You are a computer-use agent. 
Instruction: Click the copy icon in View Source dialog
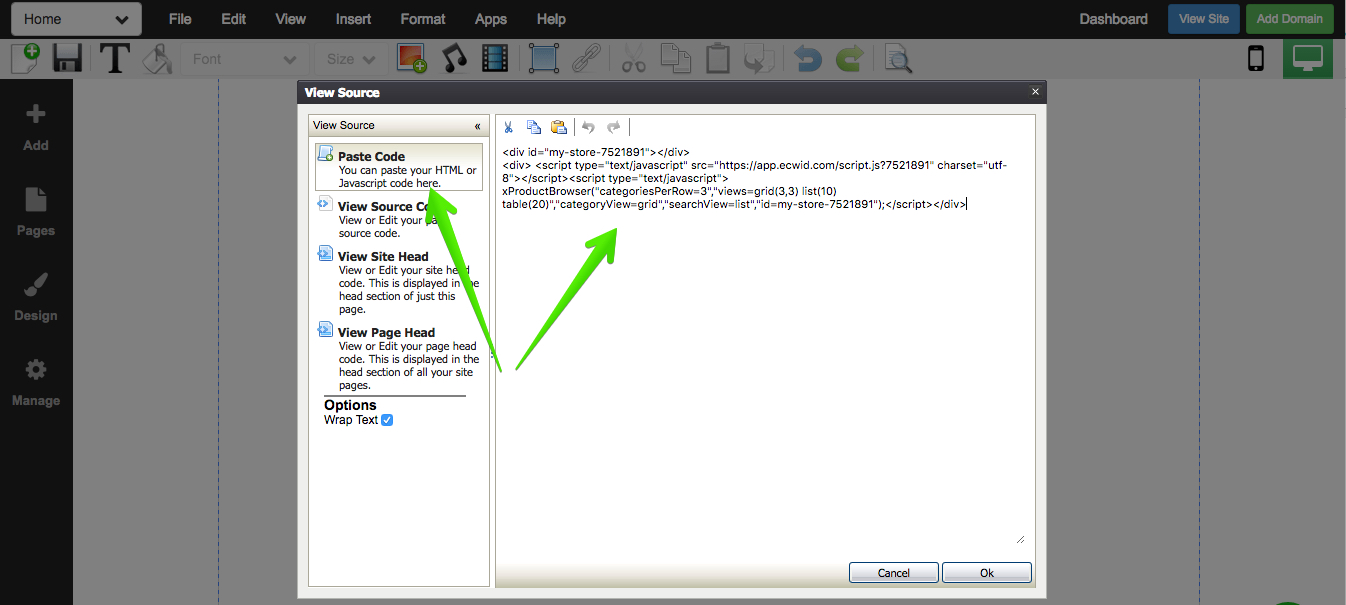tap(534, 127)
